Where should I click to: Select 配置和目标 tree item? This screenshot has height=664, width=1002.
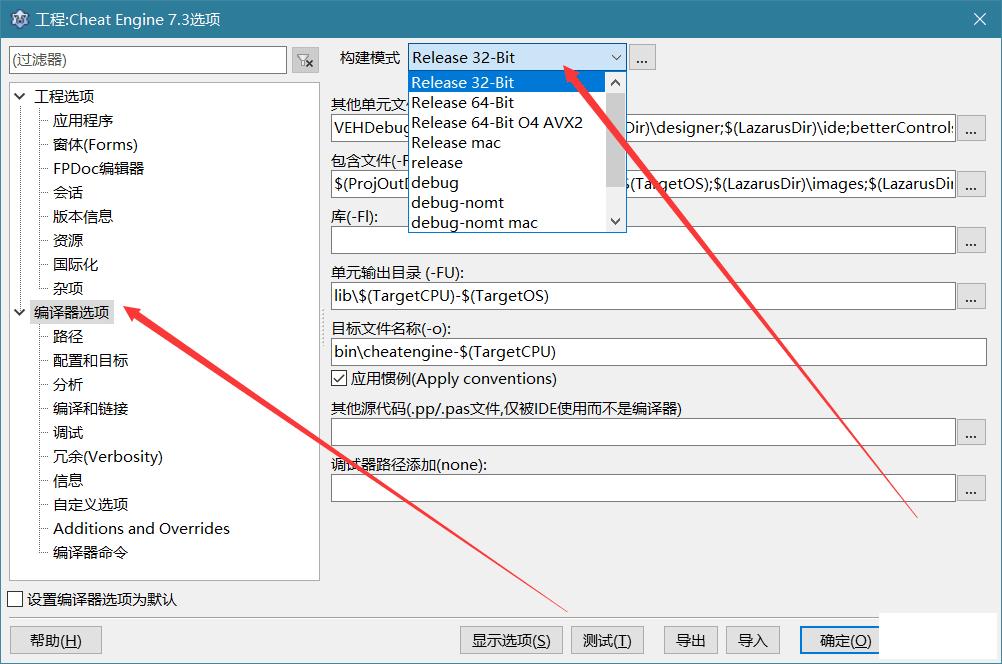tap(91, 361)
